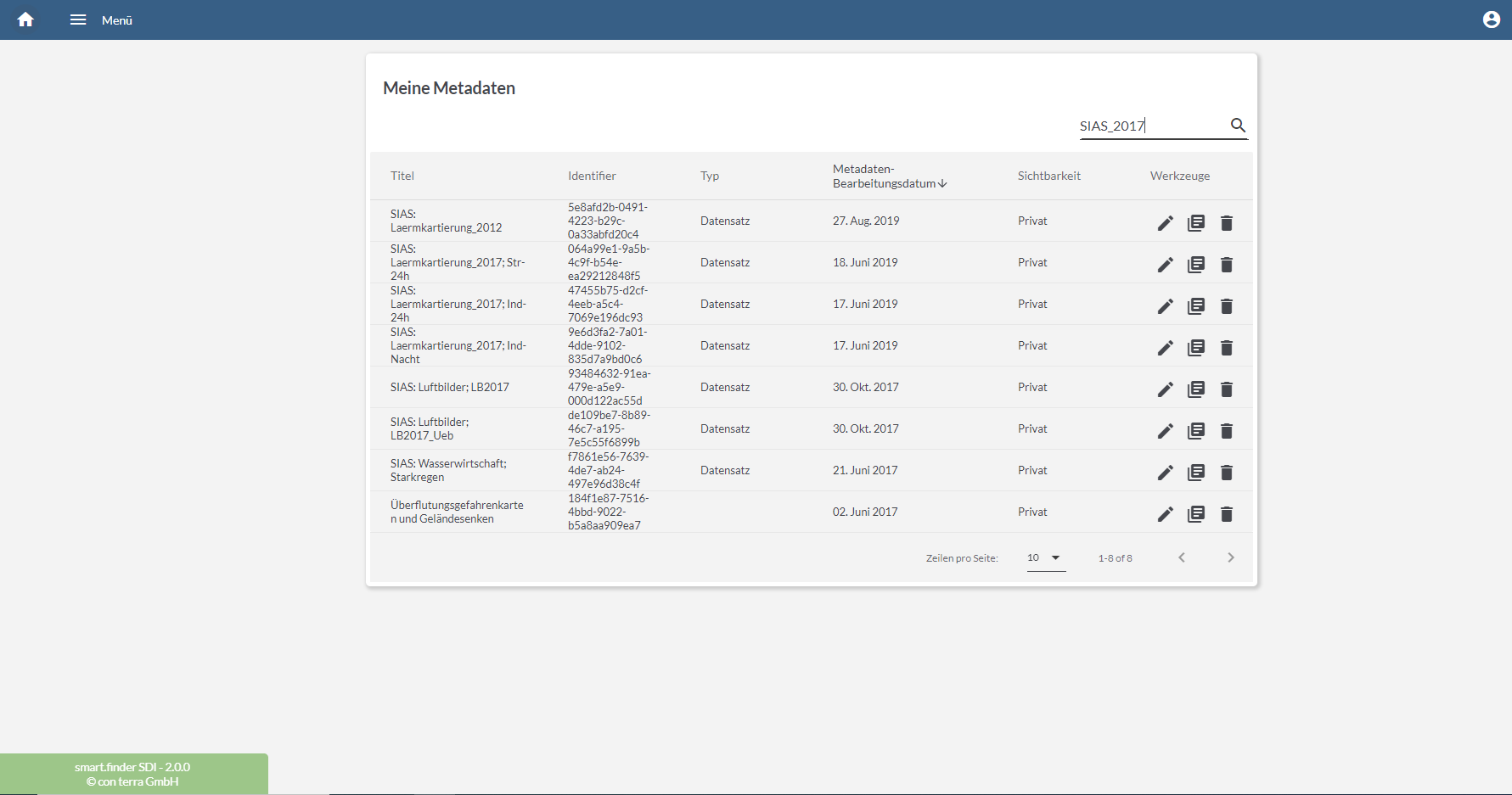Image resolution: width=1512 pixels, height=795 pixels.
Task: Delete the LB2017_Ueb record
Action: pos(1227,431)
